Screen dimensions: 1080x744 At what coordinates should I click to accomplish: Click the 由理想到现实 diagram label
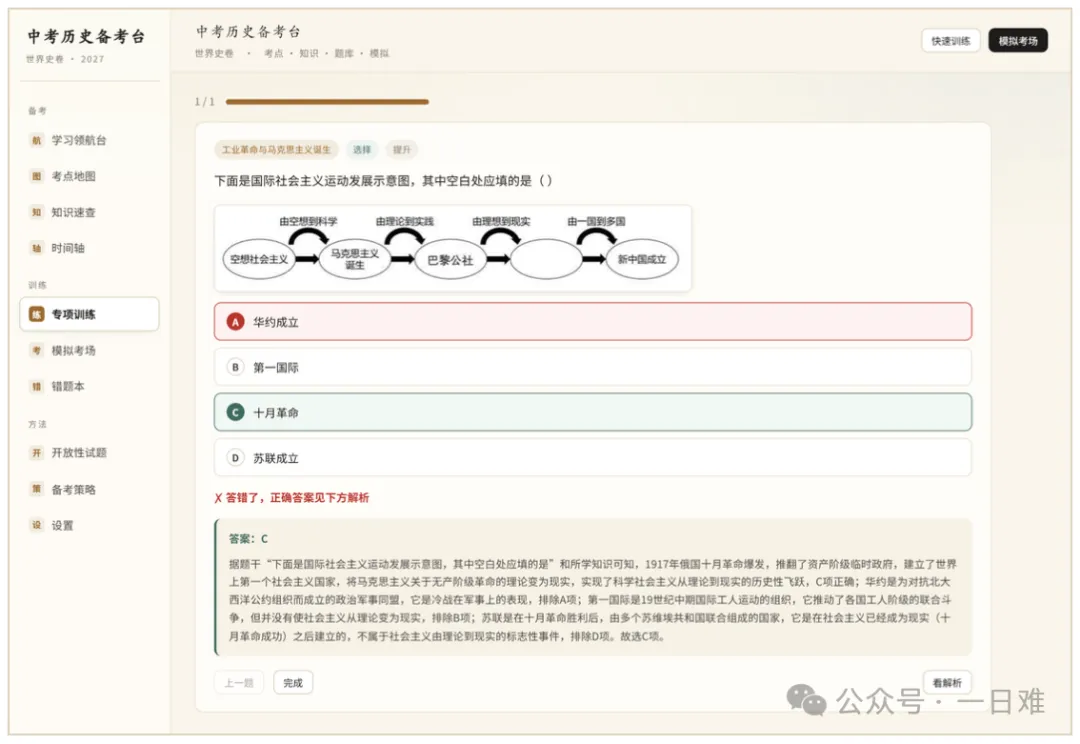[501, 221]
